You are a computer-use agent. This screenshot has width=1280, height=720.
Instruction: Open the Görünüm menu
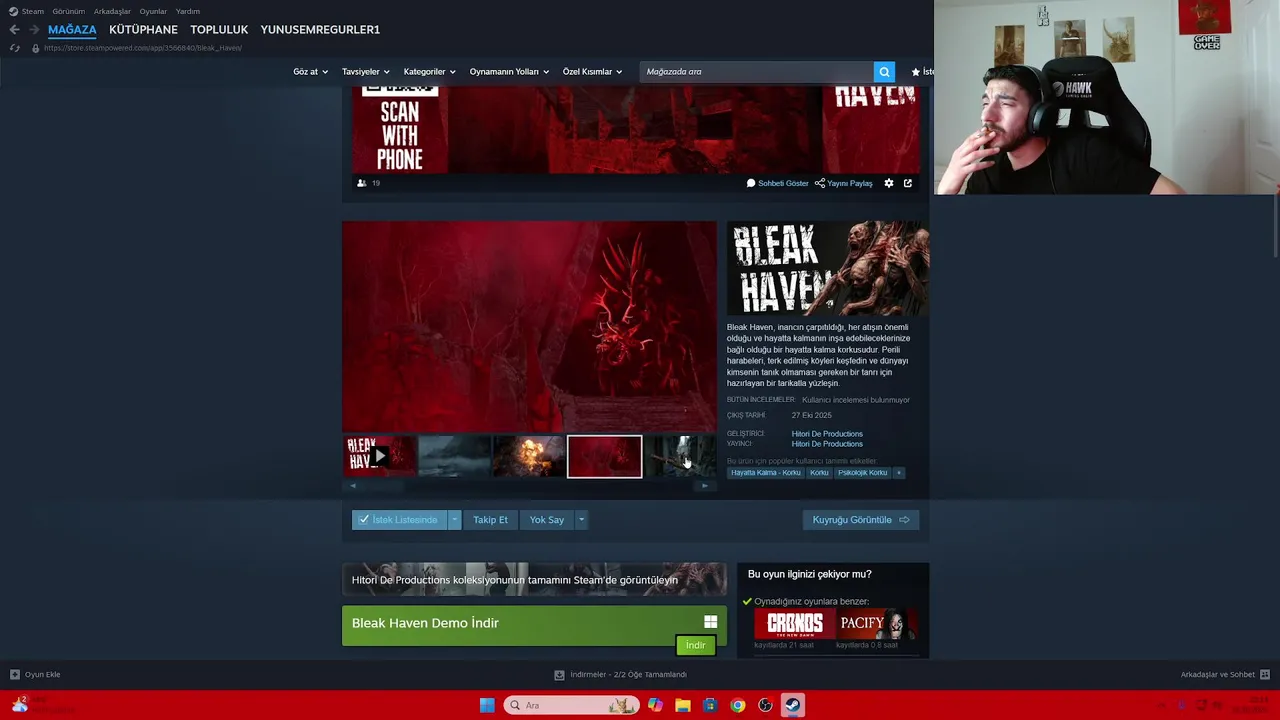68,11
